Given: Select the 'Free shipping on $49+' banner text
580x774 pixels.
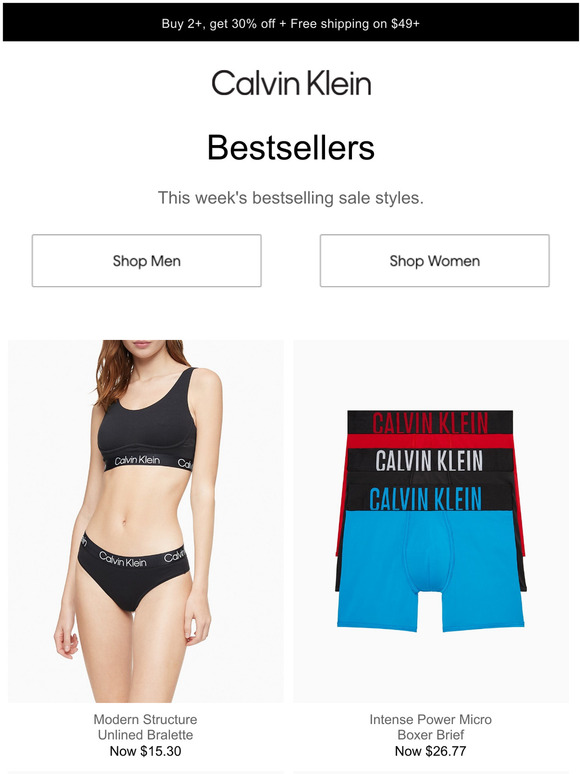Looking at the screenshot, I should (x=355, y=24).
